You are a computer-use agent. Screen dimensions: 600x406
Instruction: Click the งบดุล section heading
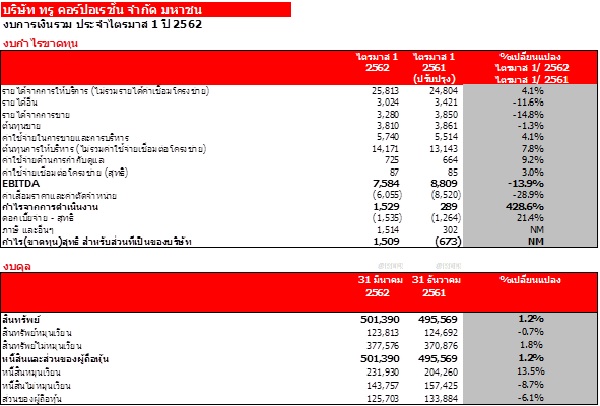pos(17,267)
